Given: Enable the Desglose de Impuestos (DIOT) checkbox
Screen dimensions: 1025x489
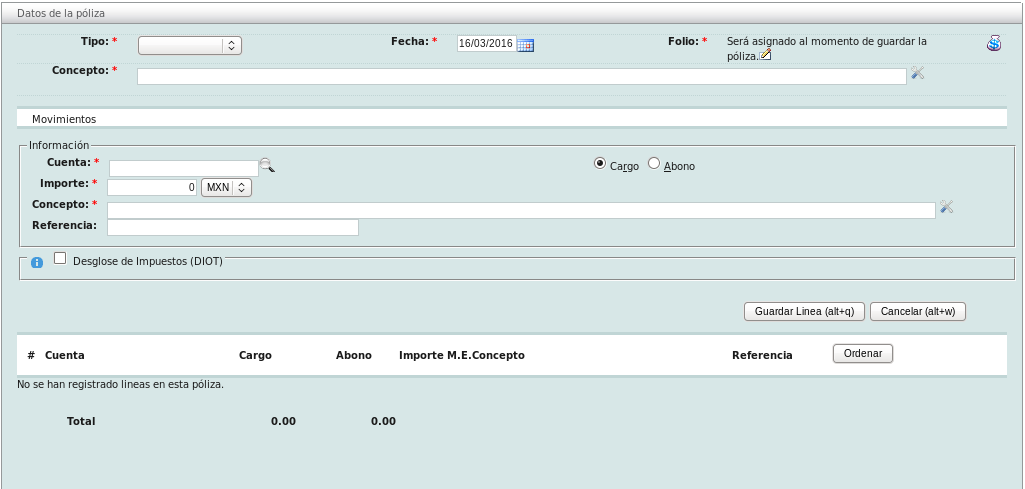Looking at the screenshot, I should point(60,258).
